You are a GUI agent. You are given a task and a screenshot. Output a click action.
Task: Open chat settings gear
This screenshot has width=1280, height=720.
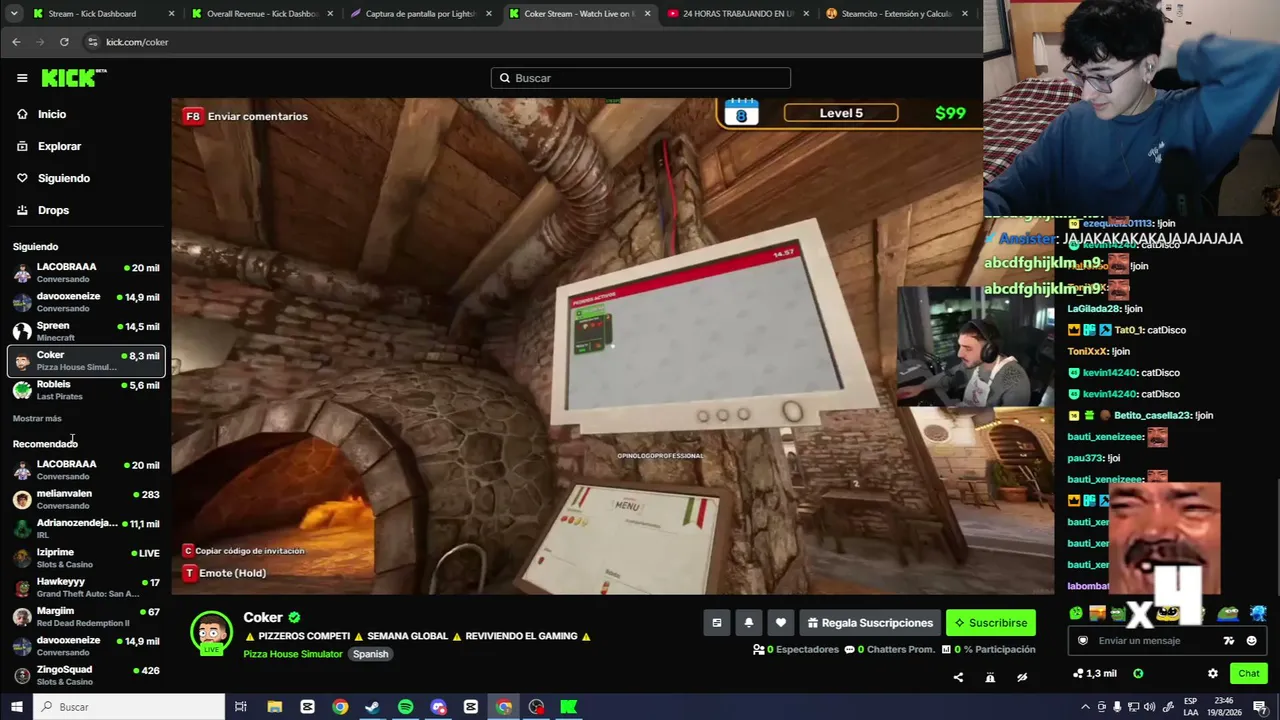tap(1213, 674)
